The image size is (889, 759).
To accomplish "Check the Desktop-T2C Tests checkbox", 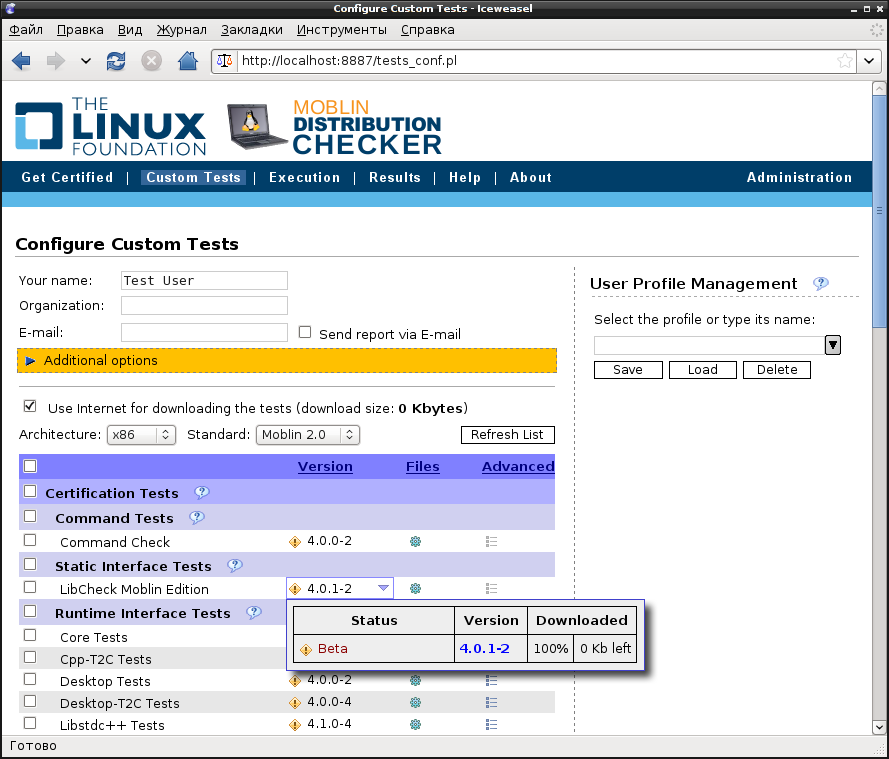I will 30,701.
